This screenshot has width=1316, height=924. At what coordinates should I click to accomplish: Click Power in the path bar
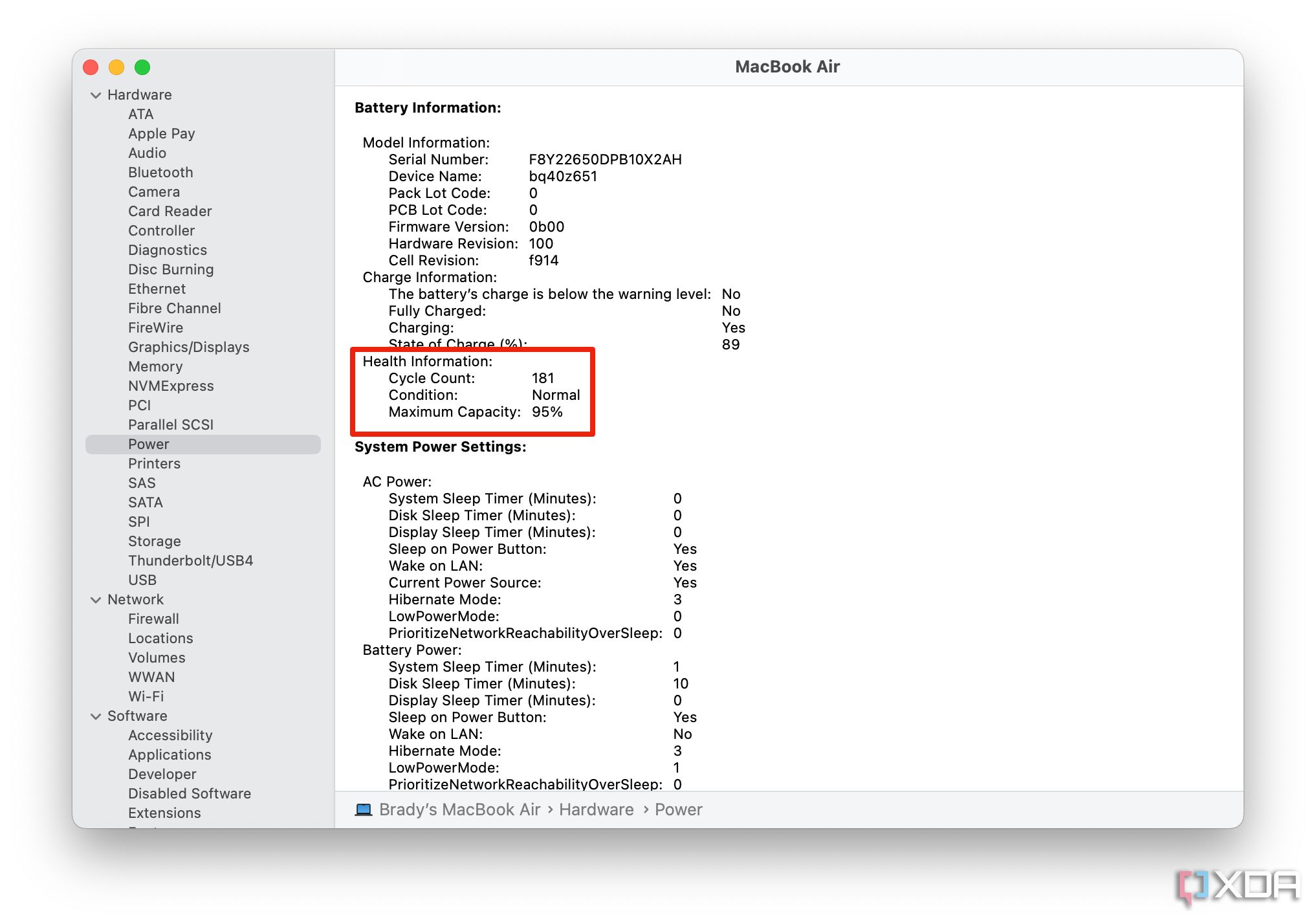coord(678,809)
